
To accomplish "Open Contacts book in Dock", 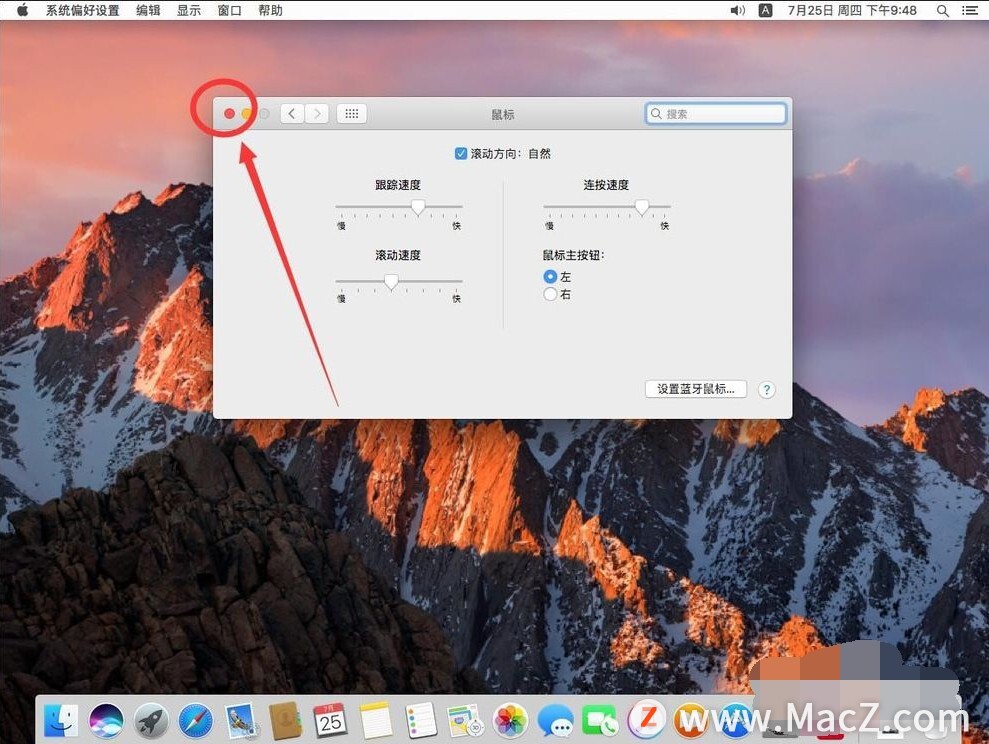I will coord(286,720).
